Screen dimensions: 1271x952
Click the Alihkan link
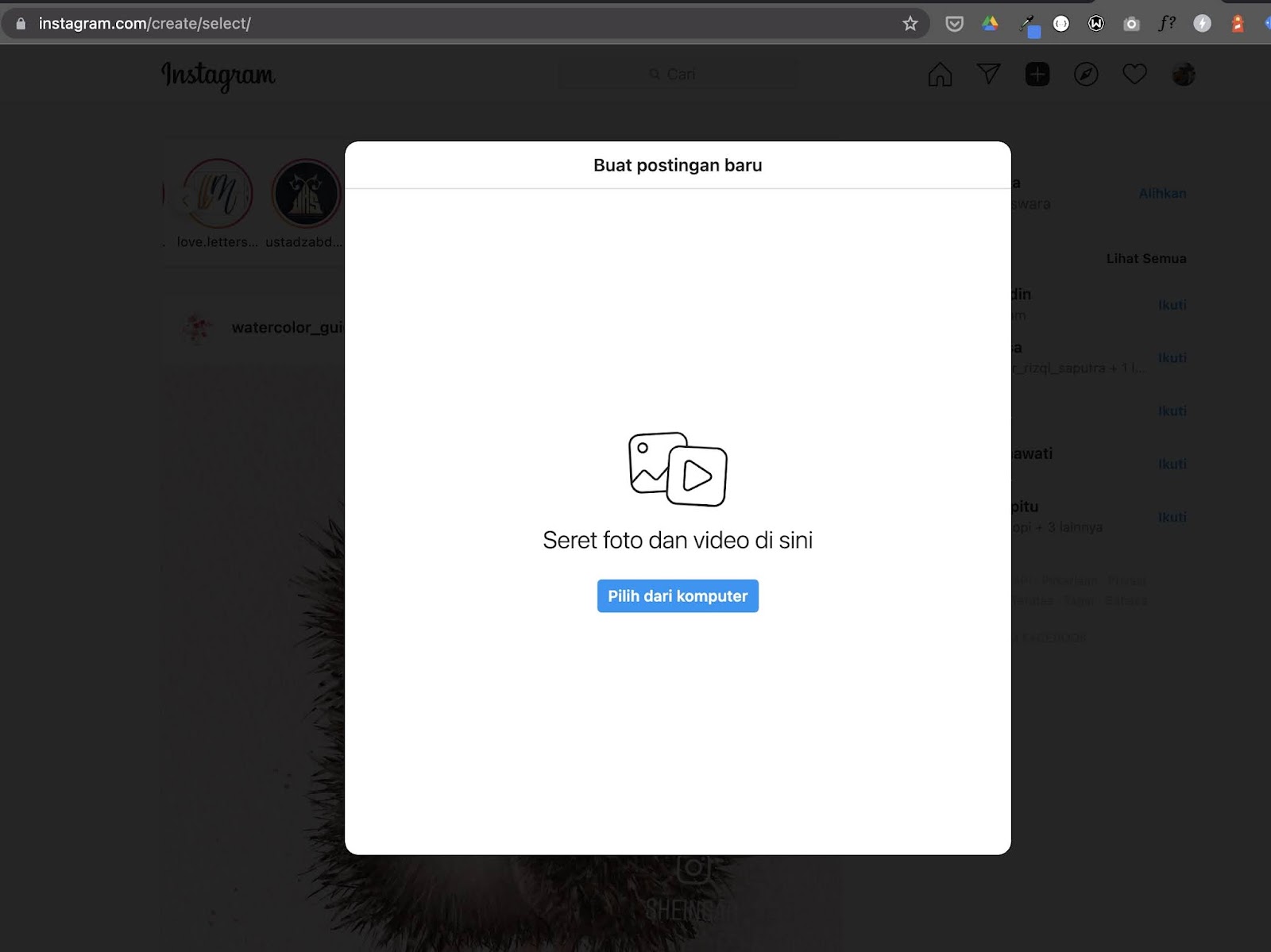(1162, 193)
